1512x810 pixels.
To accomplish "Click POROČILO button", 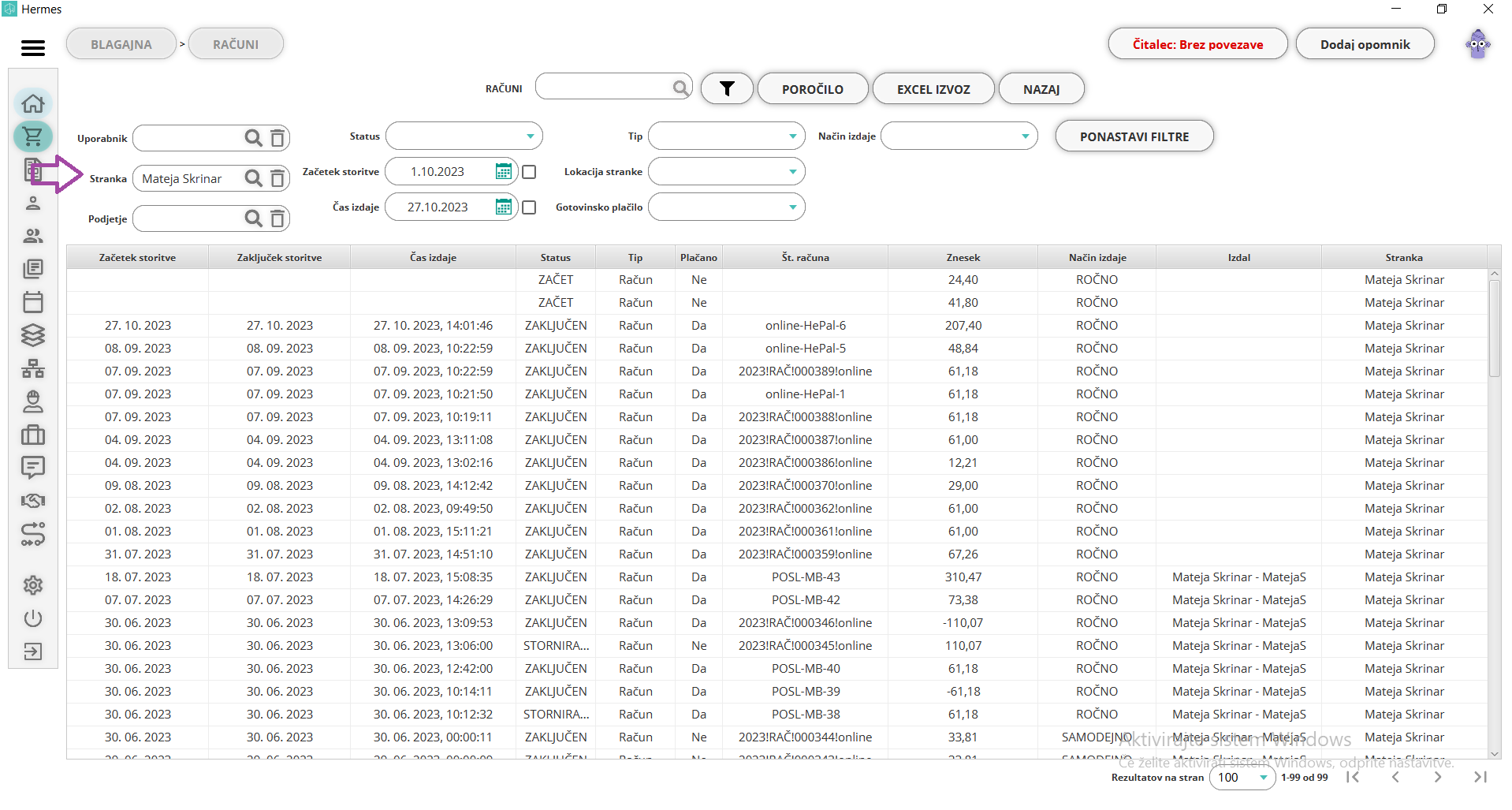I will coord(813,88).
